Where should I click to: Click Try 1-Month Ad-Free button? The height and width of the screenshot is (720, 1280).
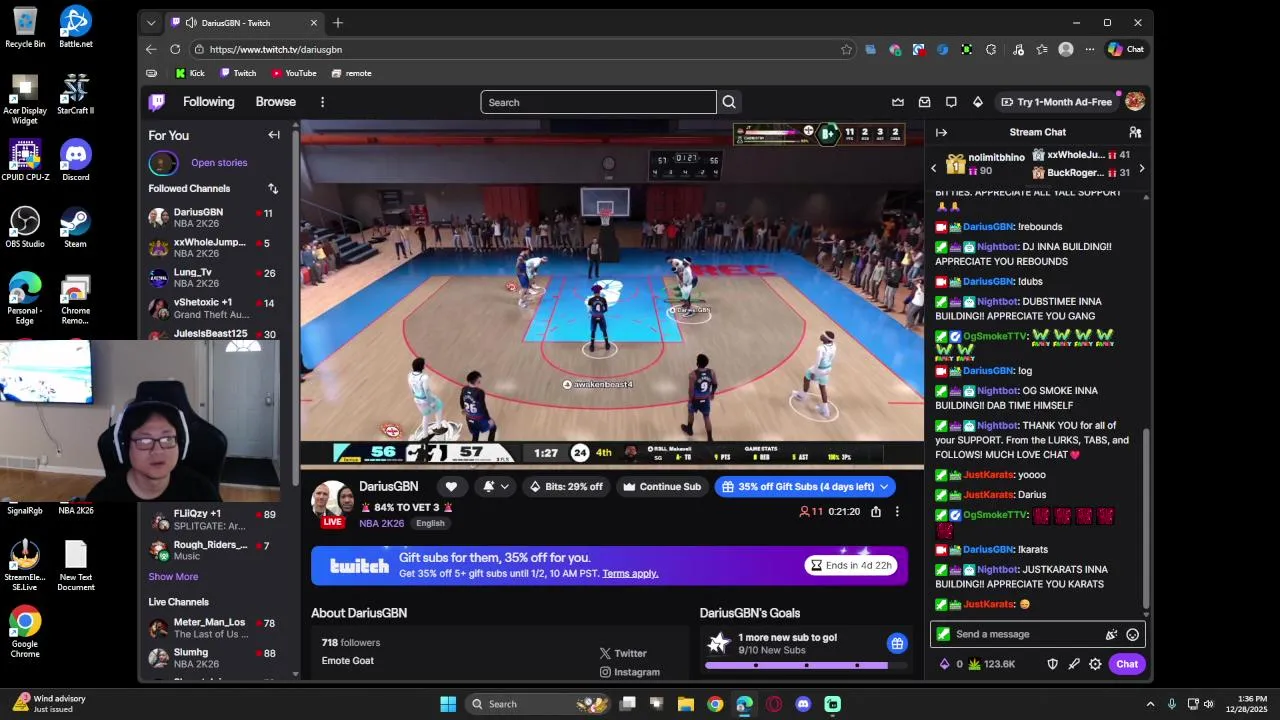(x=1057, y=102)
